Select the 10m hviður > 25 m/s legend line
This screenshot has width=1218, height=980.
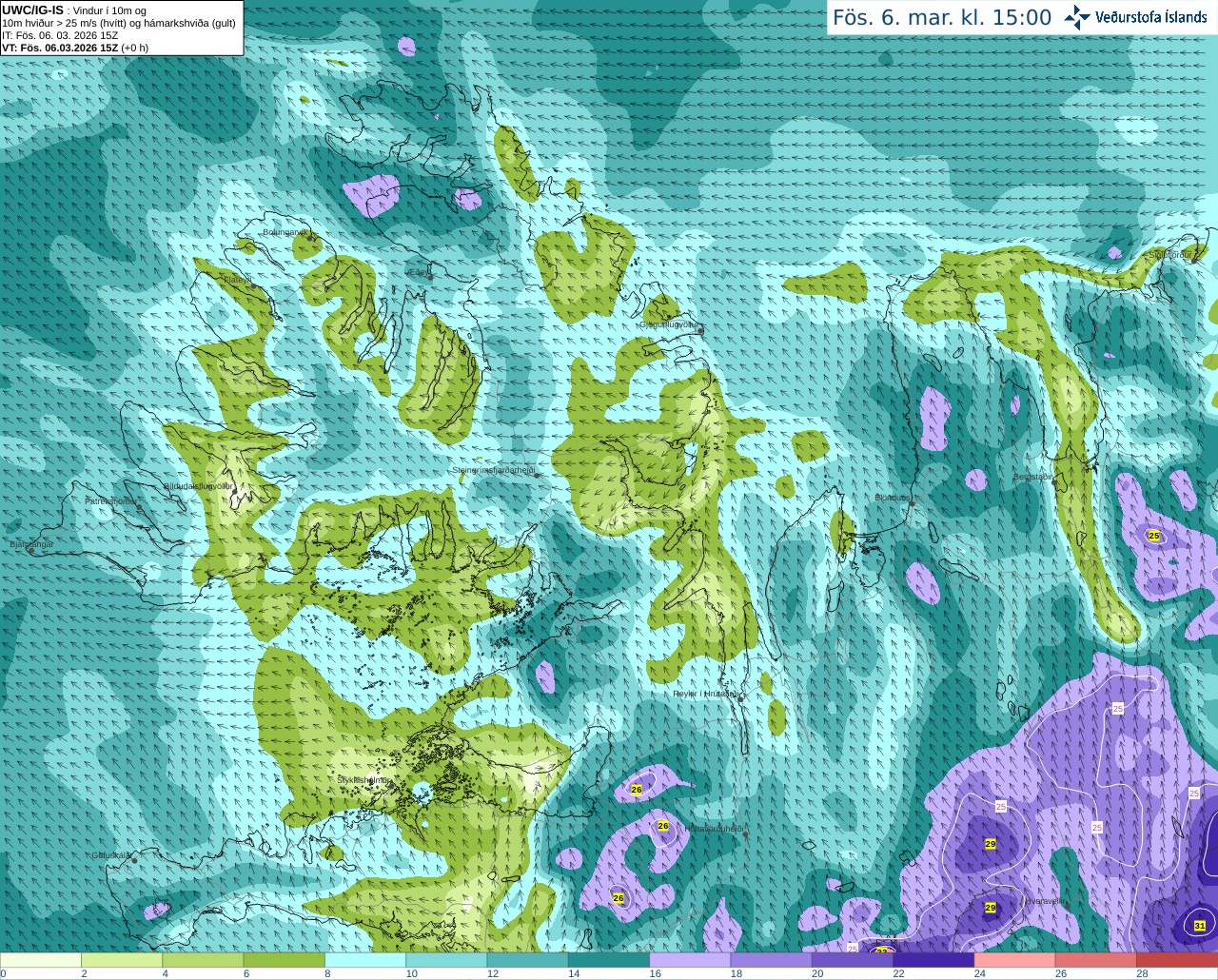[x=119, y=23]
